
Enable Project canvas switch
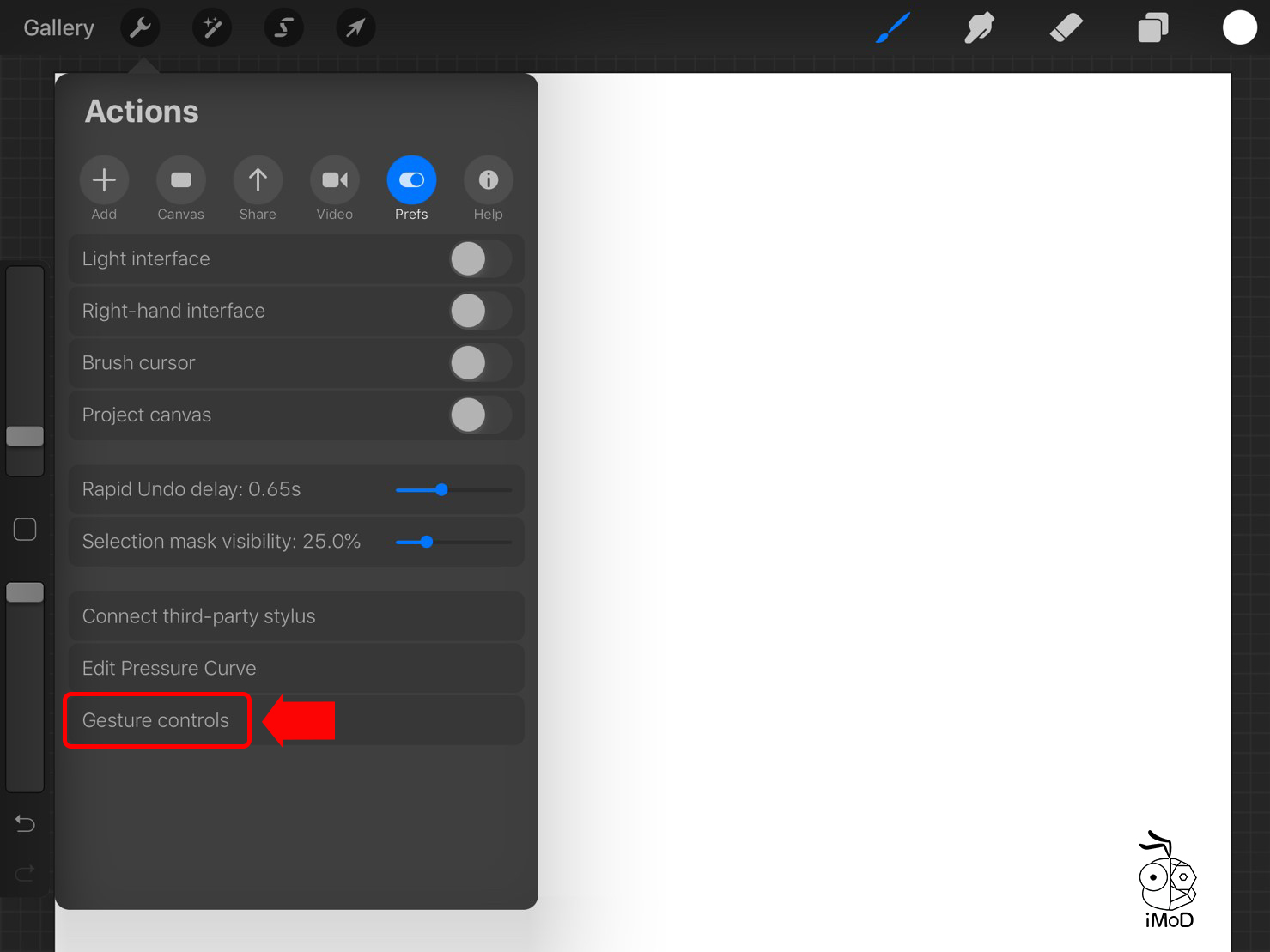(x=479, y=415)
